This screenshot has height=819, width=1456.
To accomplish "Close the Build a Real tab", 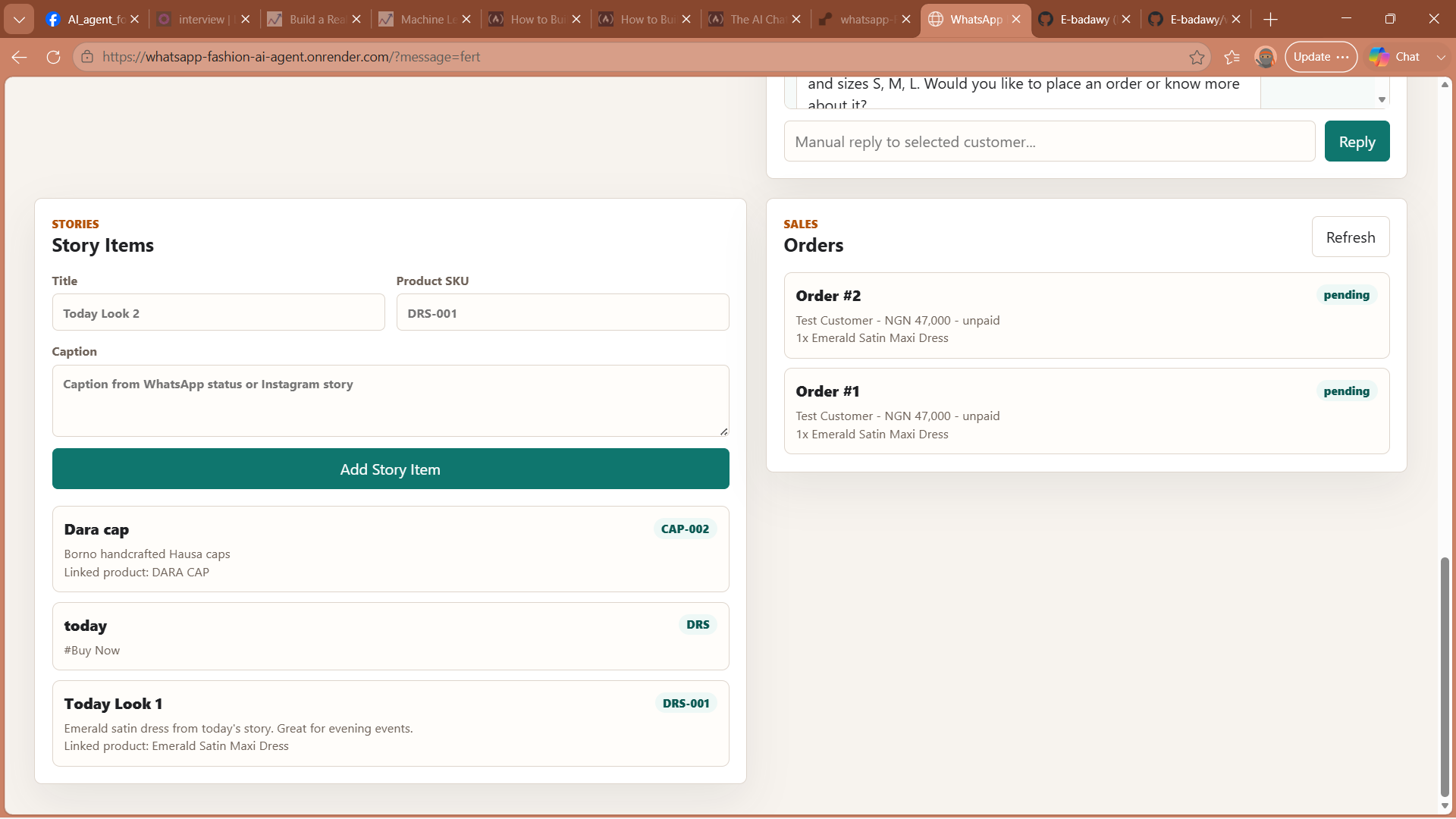I will click(356, 19).
